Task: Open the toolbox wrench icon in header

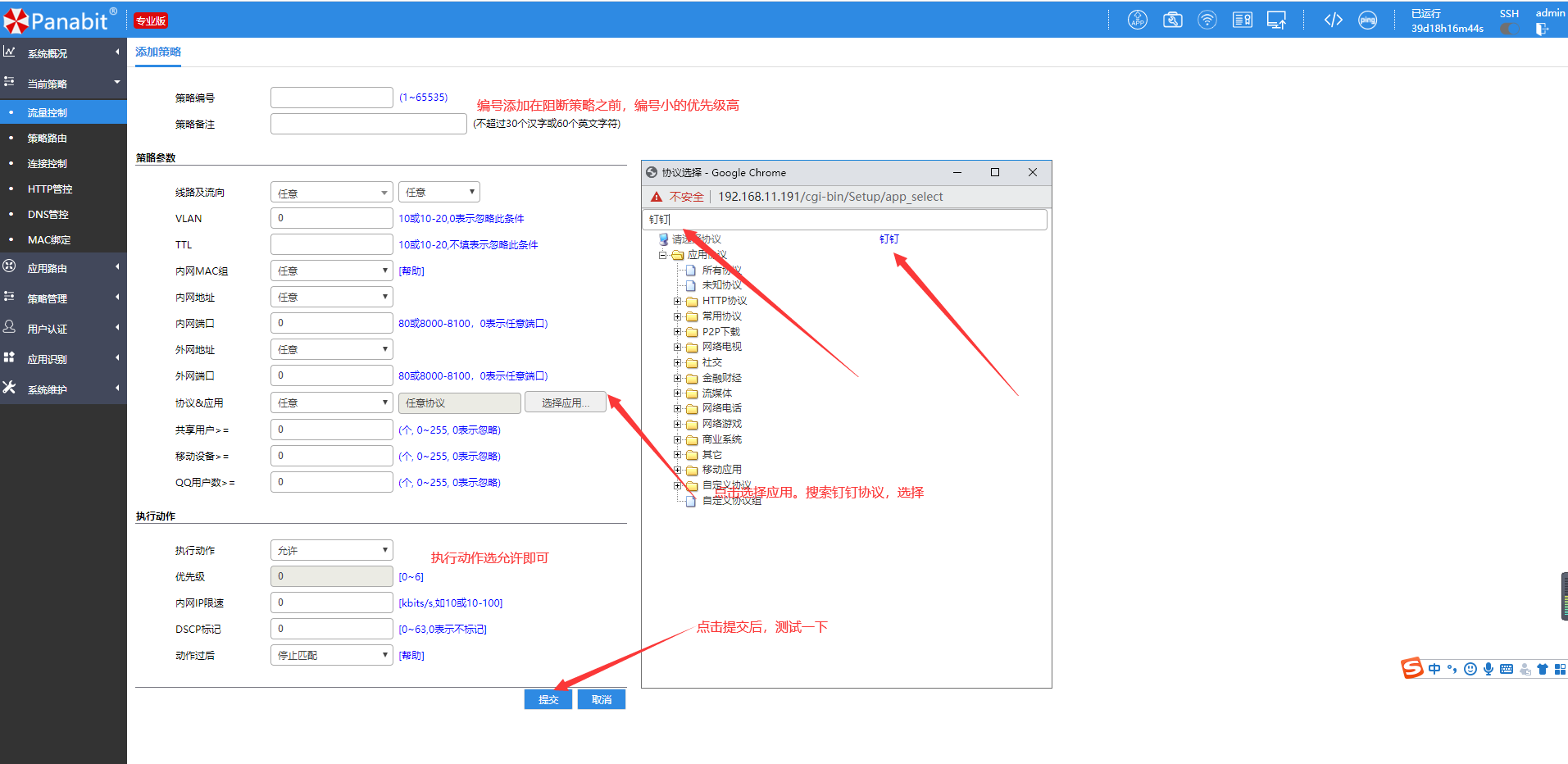Action: [1173, 20]
